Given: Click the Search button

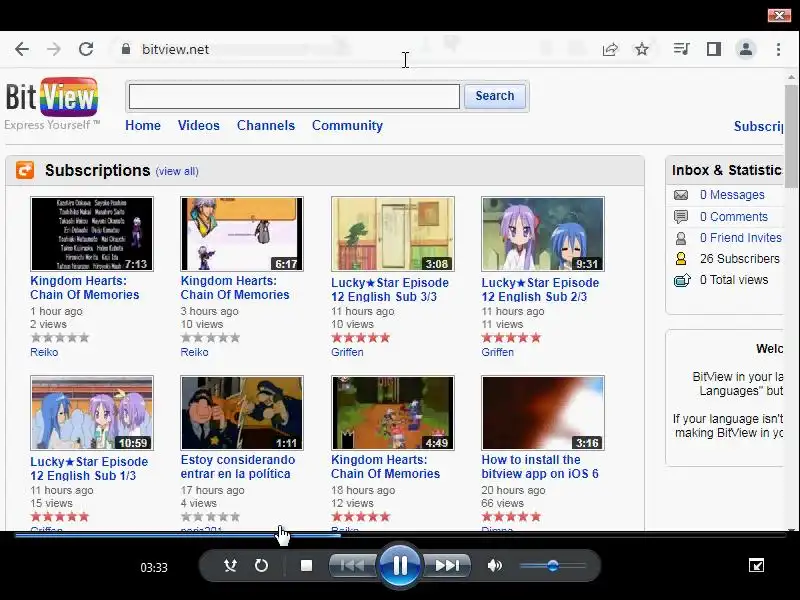Looking at the screenshot, I should tap(494, 96).
